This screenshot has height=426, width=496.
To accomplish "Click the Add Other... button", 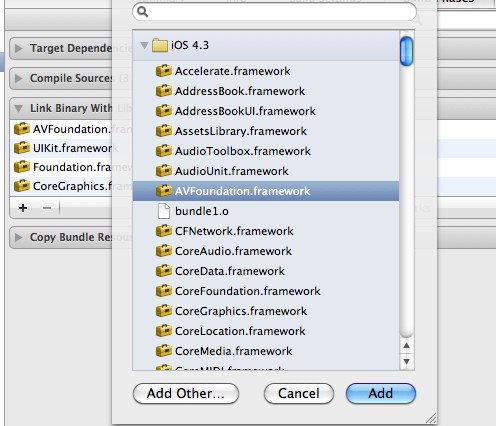I will [x=186, y=393].
